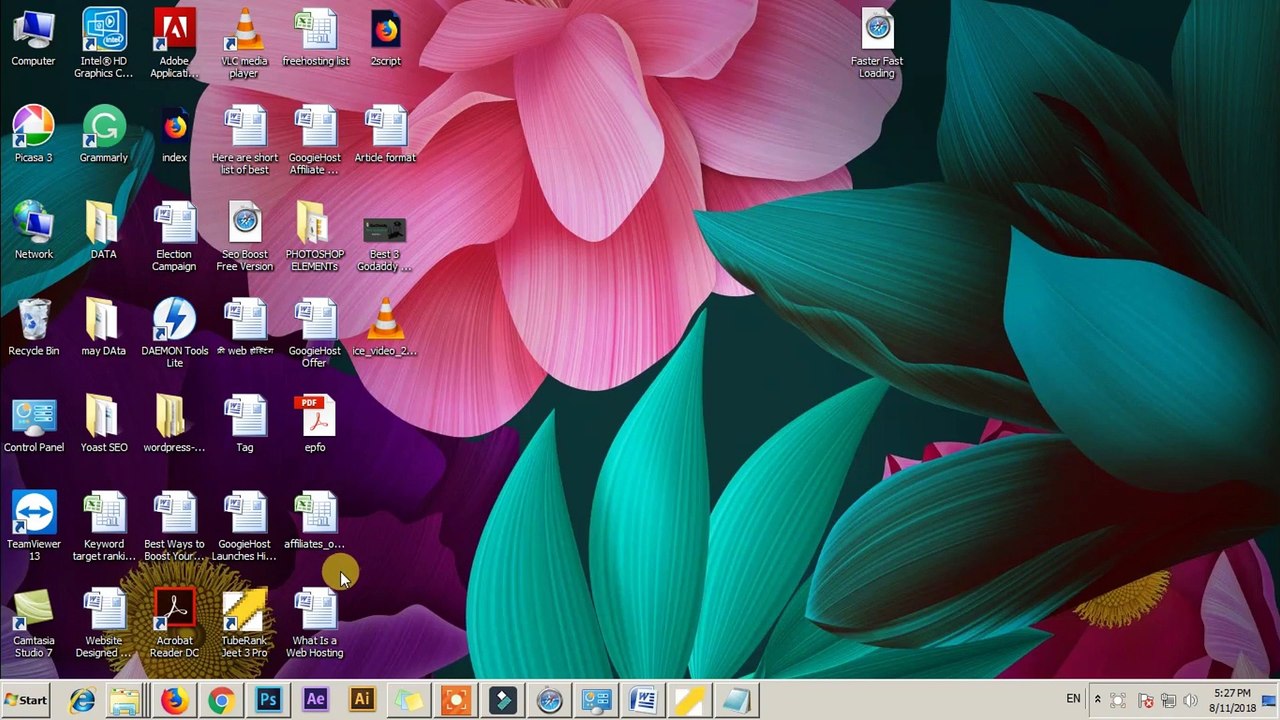Select the DATA folder
This screenshot has height=720, width=1280.
[x=104, y=232]
